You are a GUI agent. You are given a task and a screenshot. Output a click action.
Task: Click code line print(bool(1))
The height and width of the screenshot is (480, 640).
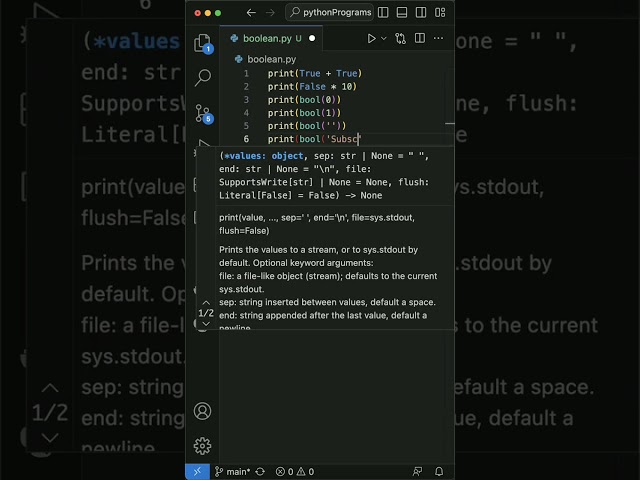coord(304,113)
